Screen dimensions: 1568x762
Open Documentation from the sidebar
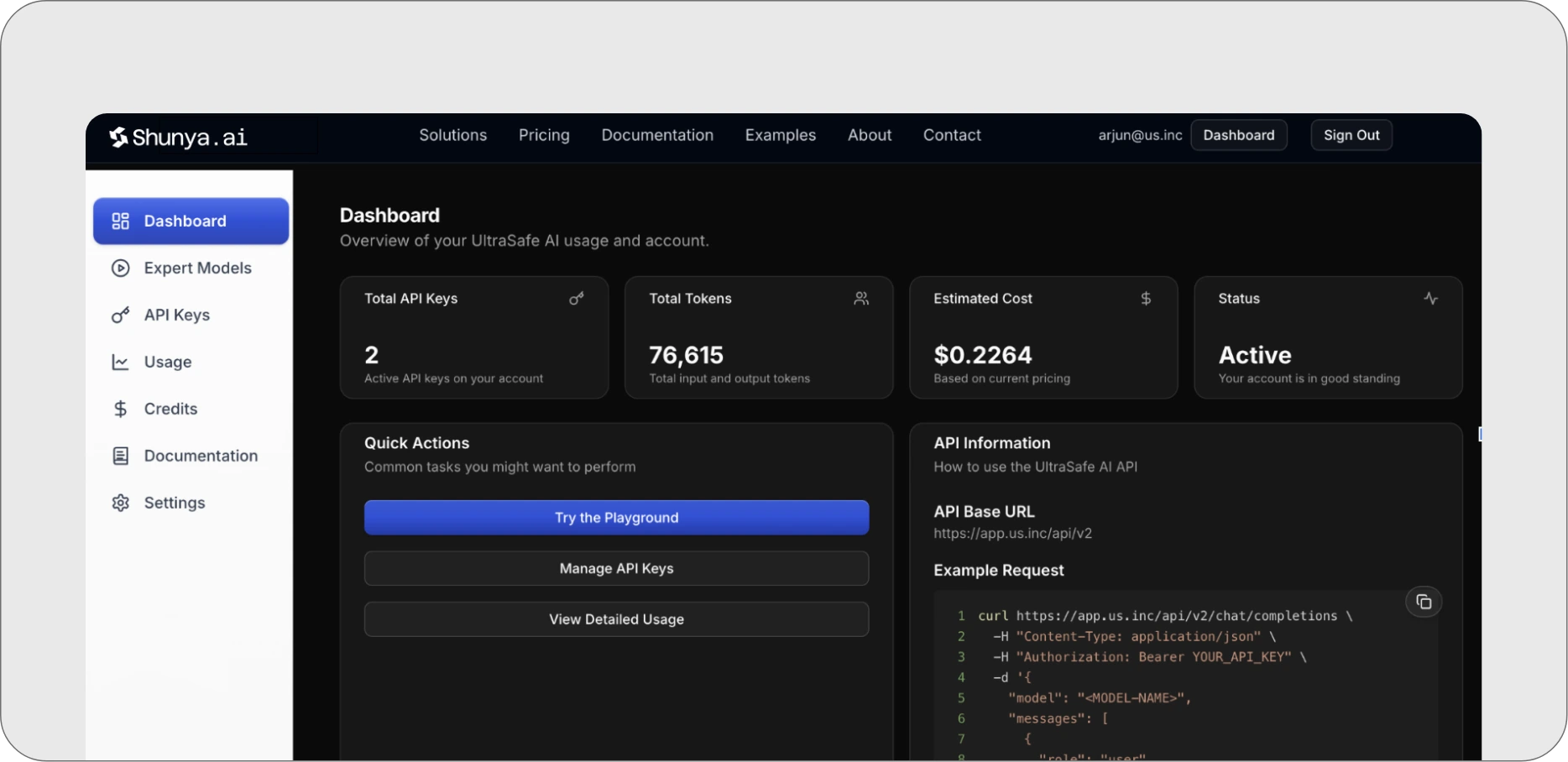pos(191,456)
